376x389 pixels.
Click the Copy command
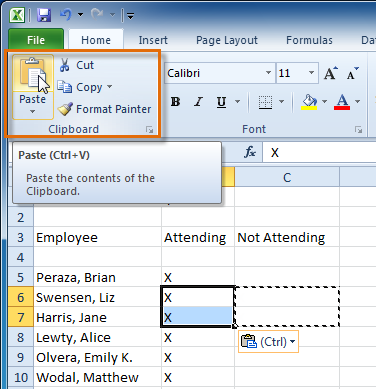click(80, 87)
